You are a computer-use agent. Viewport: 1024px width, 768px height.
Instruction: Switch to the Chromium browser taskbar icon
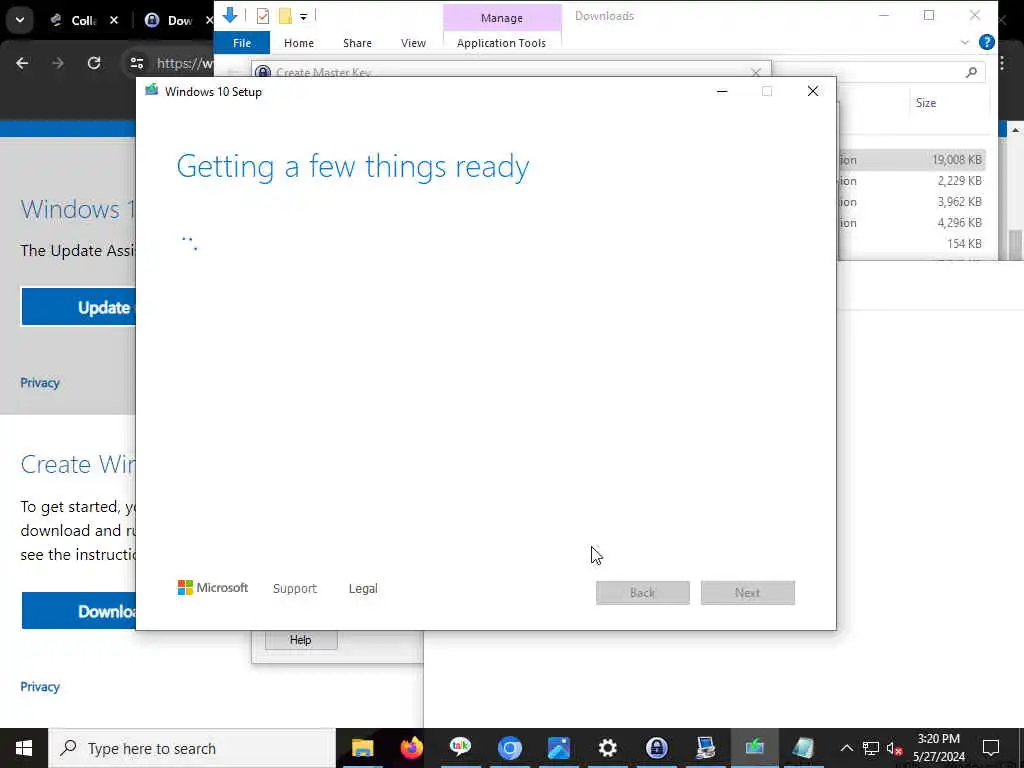(509, 748)
